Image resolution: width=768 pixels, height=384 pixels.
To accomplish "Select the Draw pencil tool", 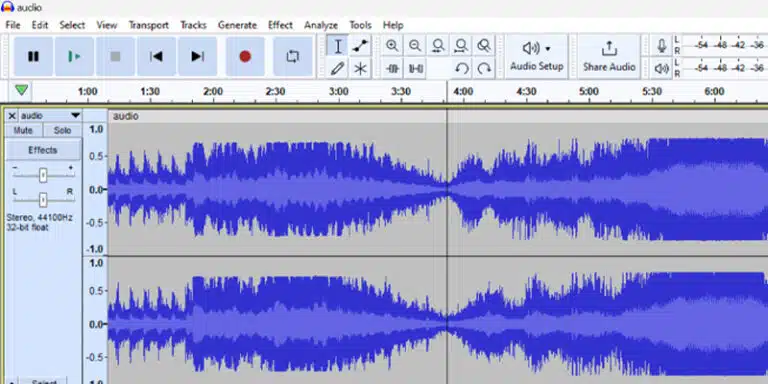I will (x=337, y=69).
